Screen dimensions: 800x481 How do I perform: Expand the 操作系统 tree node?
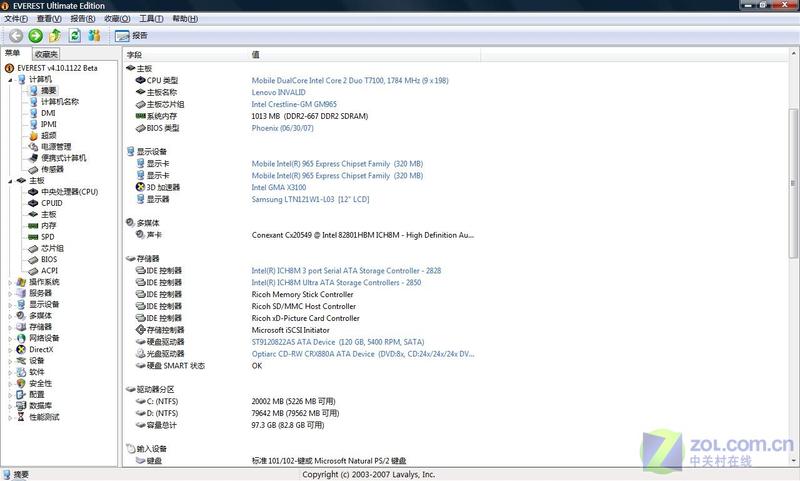coord(10,282)
